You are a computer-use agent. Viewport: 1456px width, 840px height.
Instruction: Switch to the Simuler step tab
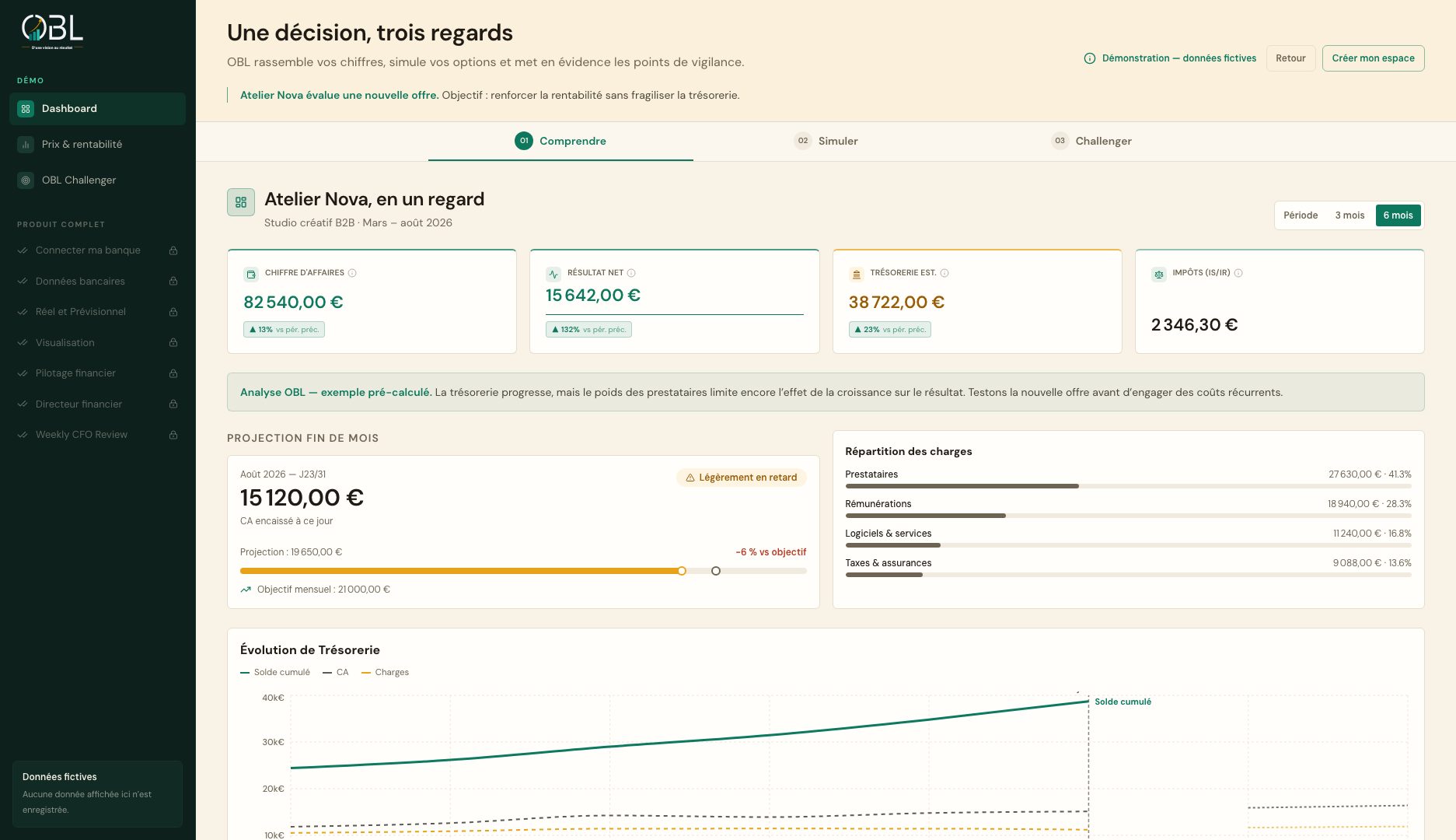pyautogui.click(x=826, y=141)
